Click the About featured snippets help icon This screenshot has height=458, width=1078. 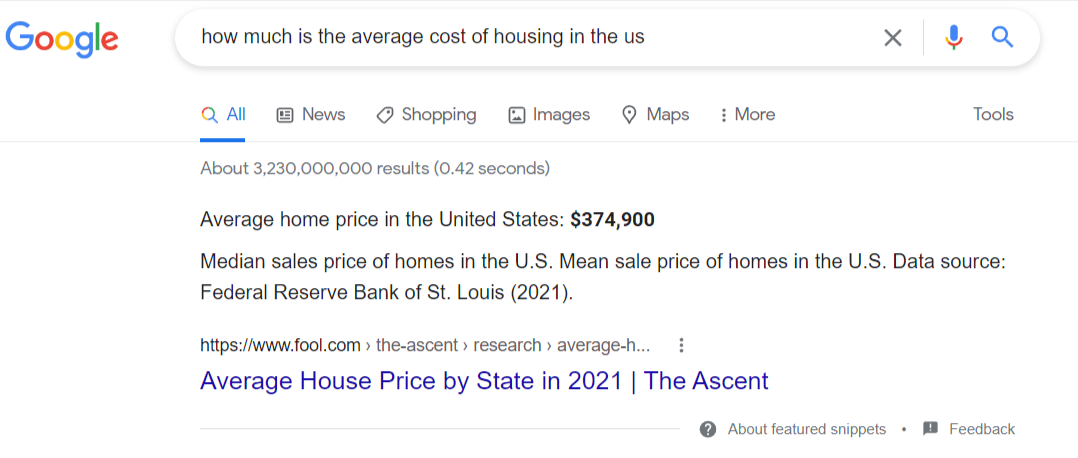(708, 429)
